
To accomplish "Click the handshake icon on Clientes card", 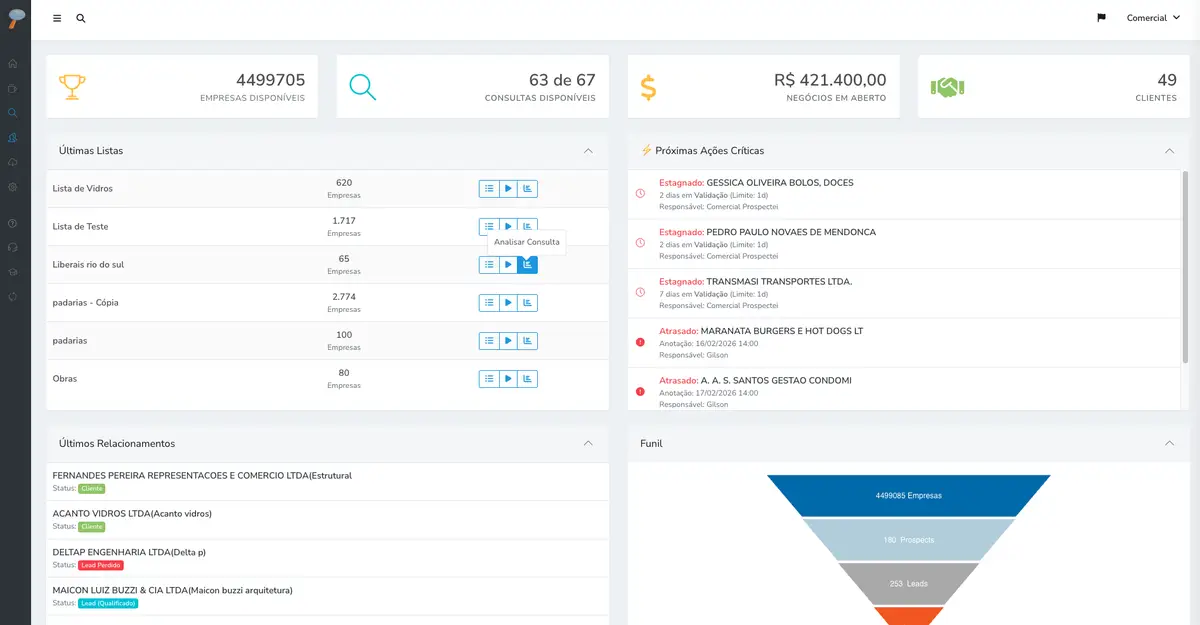I will 946,87.
